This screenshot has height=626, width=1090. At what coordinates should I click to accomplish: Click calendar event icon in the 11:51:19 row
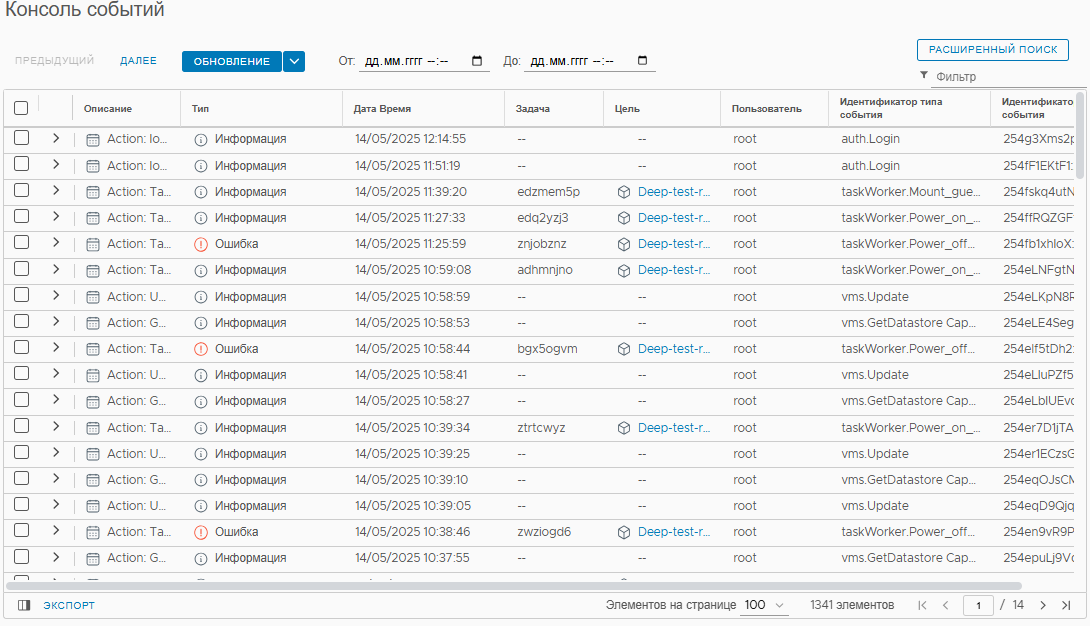point(92,166)
